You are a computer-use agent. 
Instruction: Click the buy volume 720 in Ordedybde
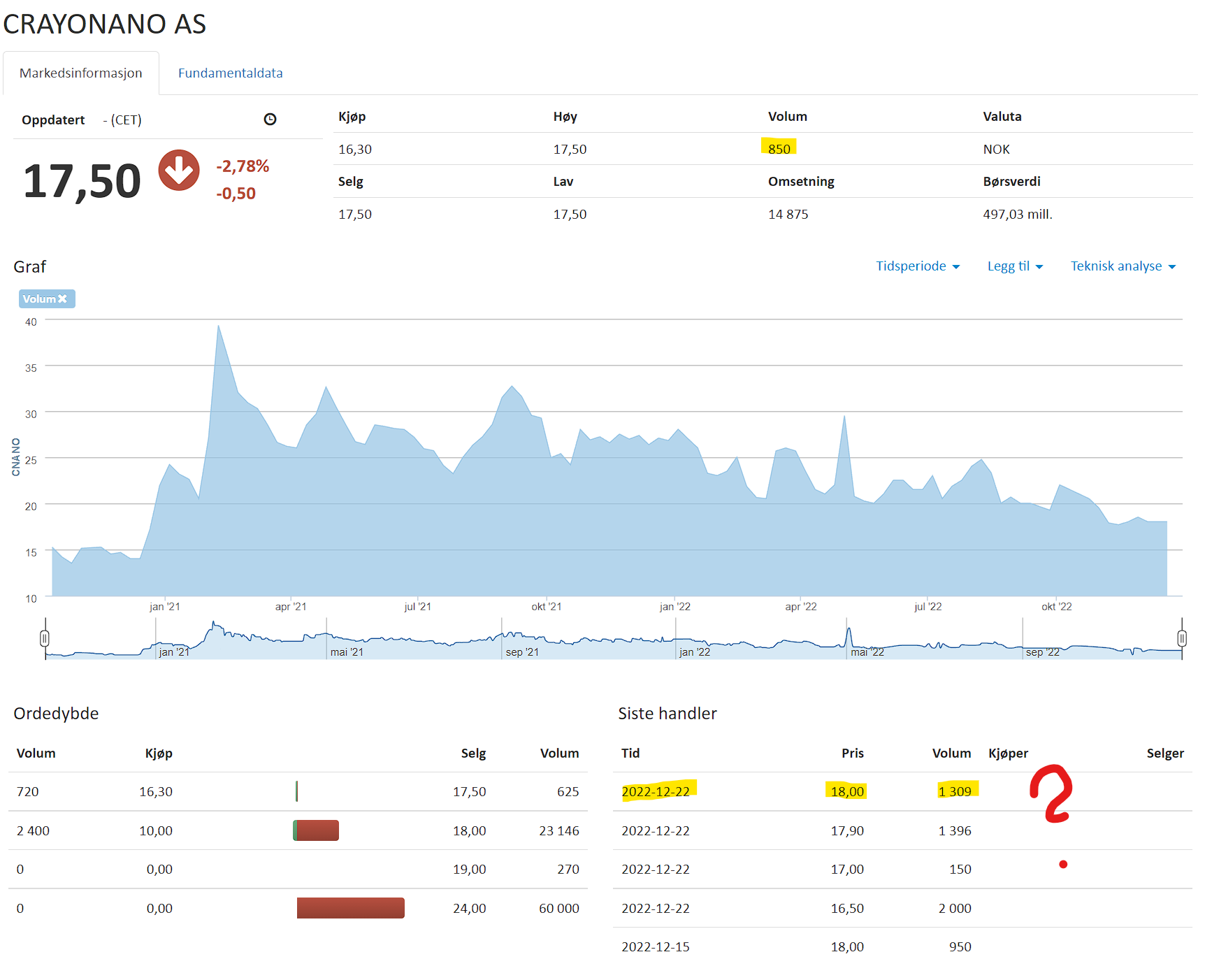[28, 792]
